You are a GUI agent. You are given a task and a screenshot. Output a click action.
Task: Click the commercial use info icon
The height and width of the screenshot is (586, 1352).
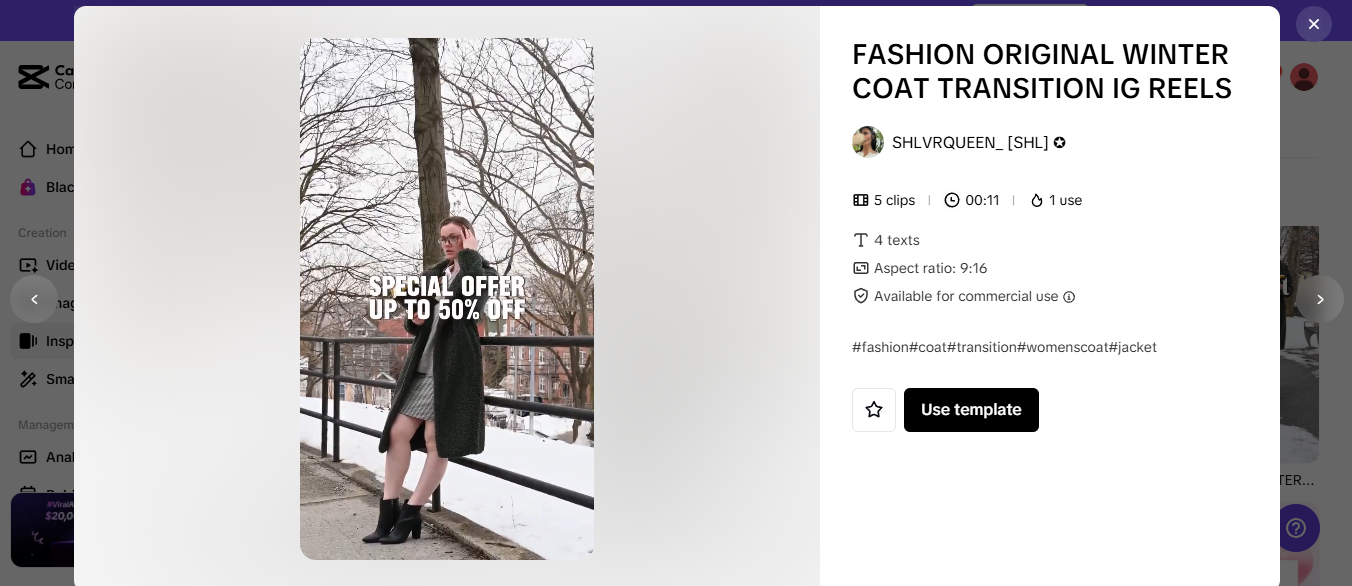click(1069, 297)
